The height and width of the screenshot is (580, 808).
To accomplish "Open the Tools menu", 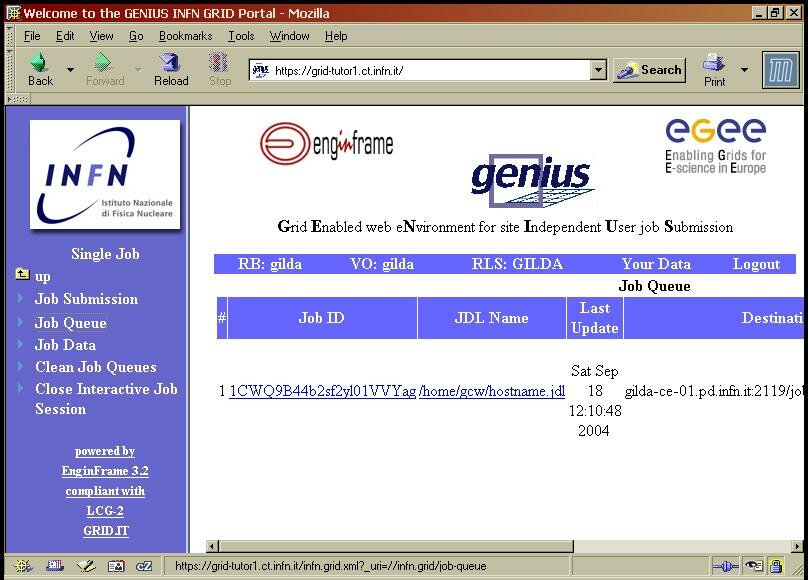I will (241, 36).
